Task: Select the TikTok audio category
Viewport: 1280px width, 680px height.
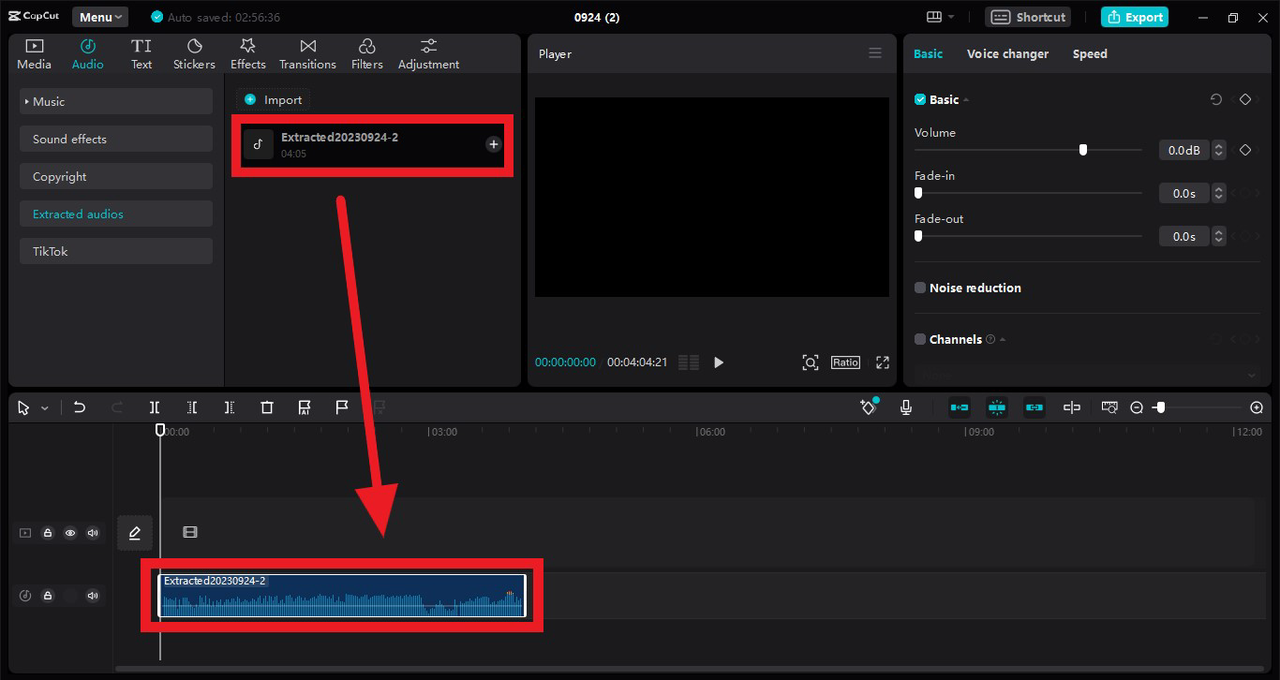Action: tap(116, 252)
